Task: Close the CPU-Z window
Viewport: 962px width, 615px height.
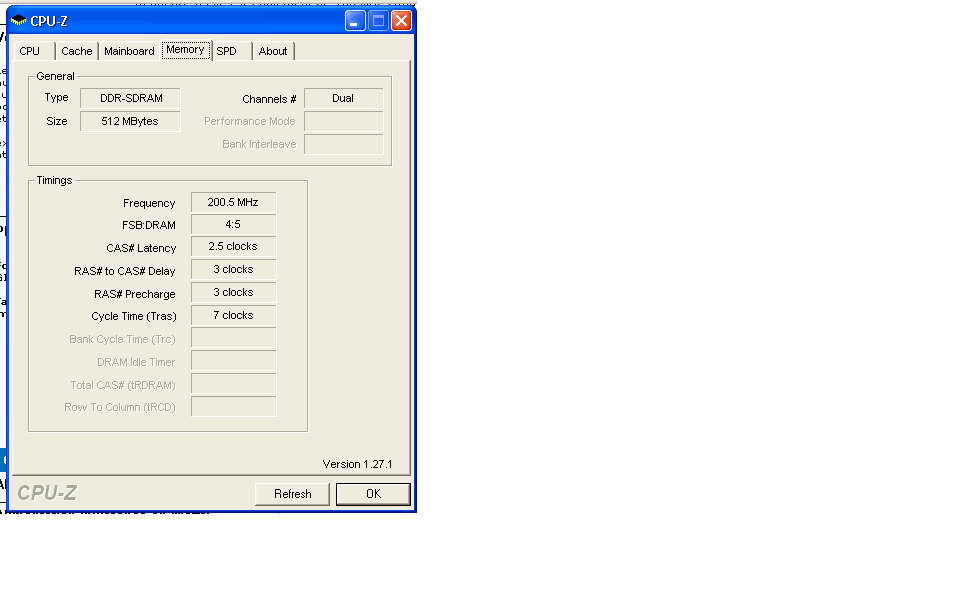Action: tap(401, 21)
